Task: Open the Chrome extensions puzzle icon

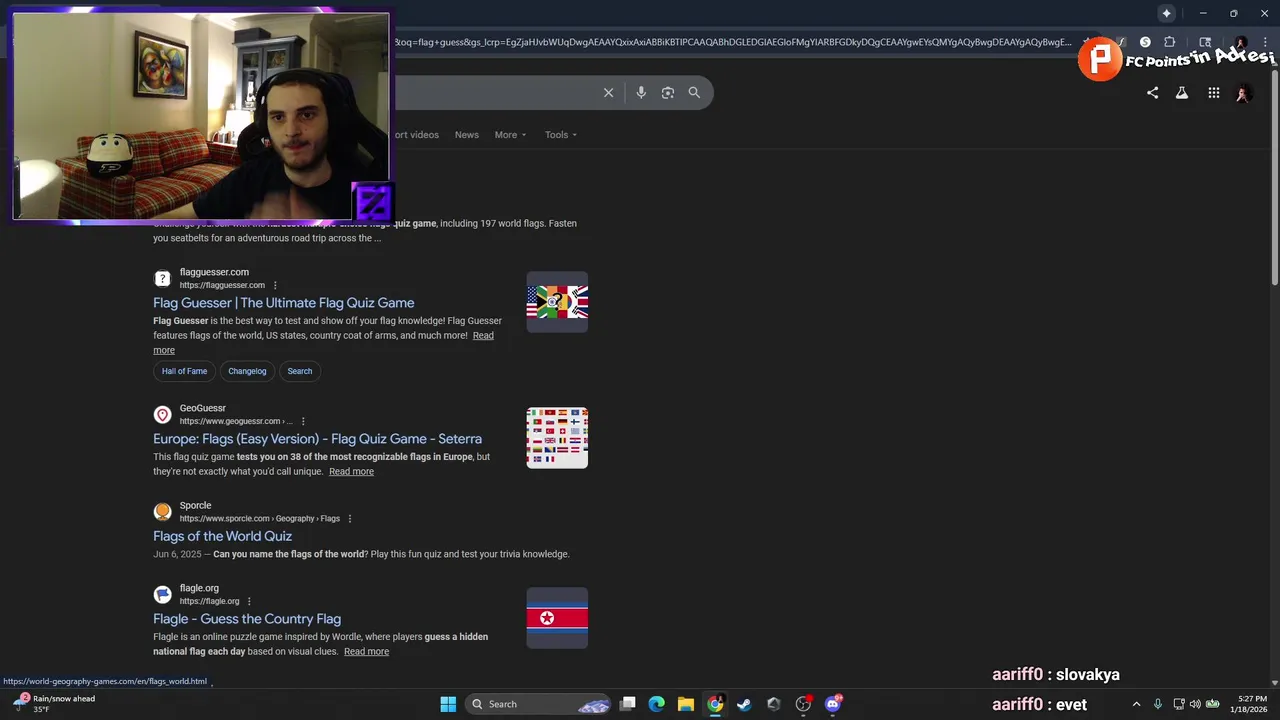Action: pos(1169,42)
